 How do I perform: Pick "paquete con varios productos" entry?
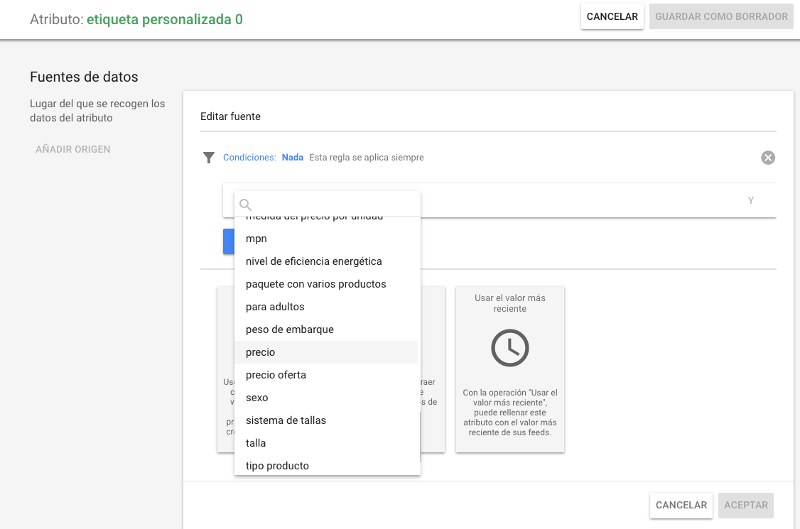click(327, 284)
